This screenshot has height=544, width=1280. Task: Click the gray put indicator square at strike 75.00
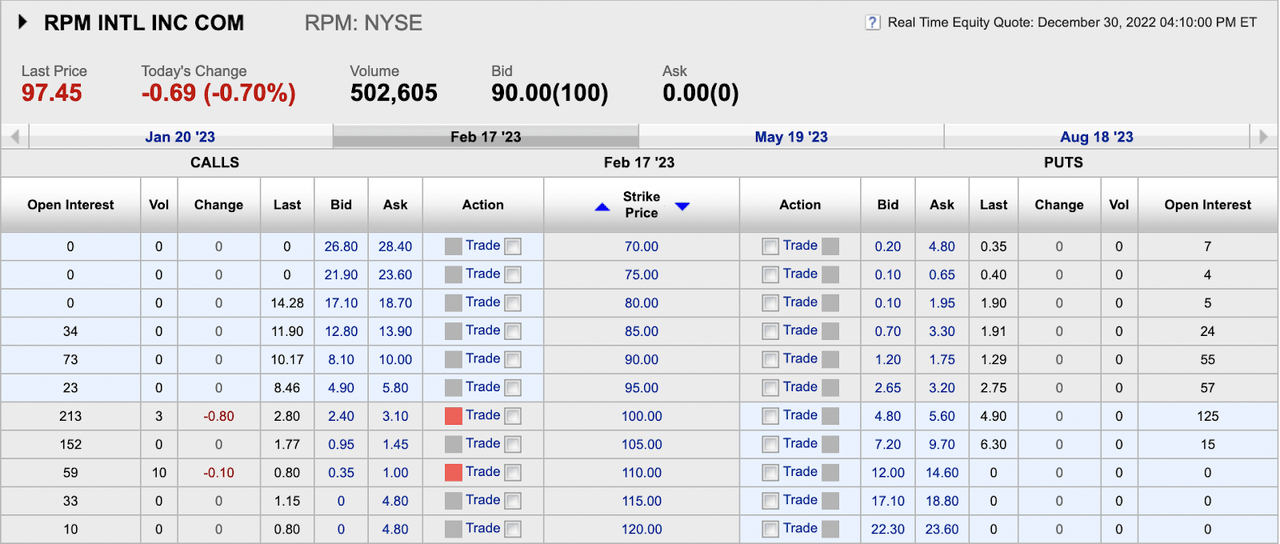[830, 275]
